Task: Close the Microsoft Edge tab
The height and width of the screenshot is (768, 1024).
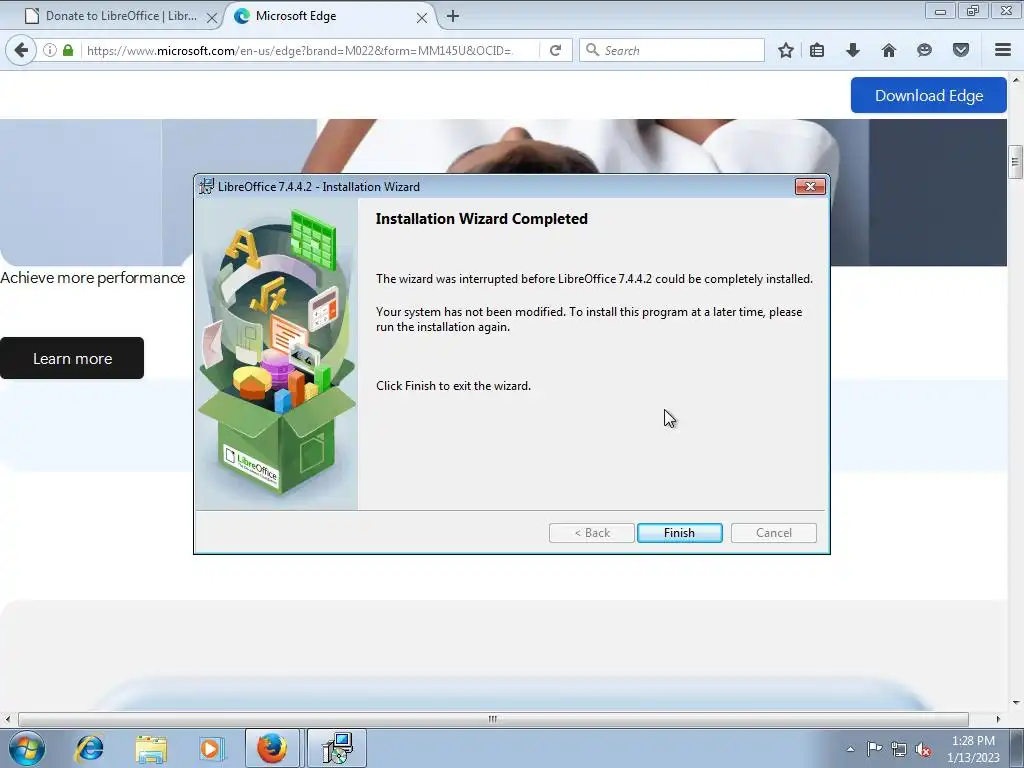Action: coord(422,18)
